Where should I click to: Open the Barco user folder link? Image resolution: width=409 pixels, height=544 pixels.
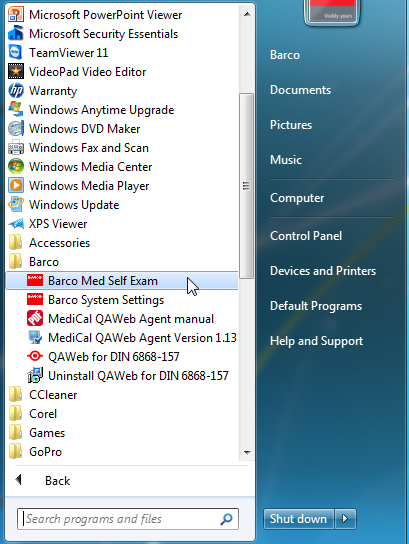(285, 55)
